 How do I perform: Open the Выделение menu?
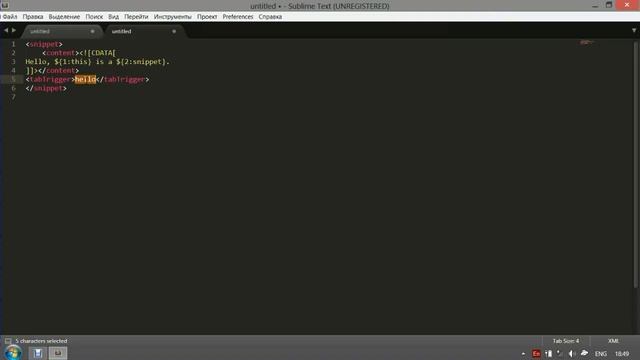64,17
